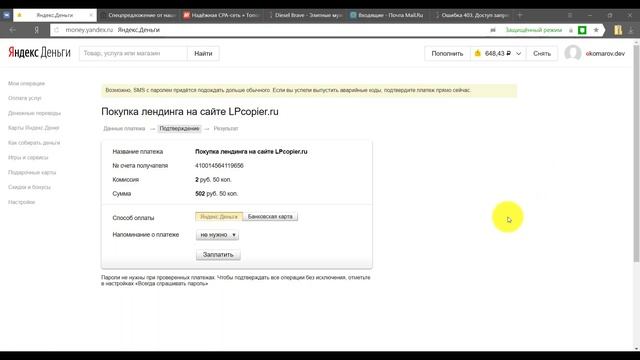Open Карты Яндекс.Денег in sidebar
This screenshot has width=640, height=360.
tap(33, 128)
